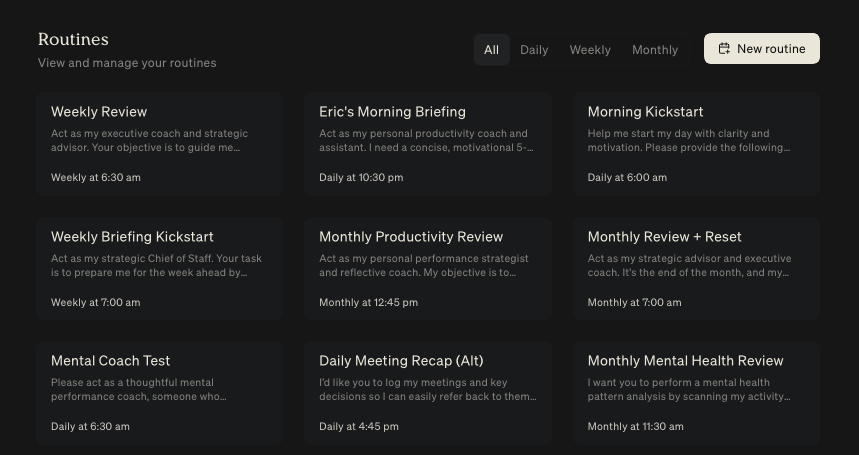The width and height of the screenshot is (859, 455).
Task: Click the 'Daily at 10:30 pm' schedule label
Action: (x=361, y=178)
